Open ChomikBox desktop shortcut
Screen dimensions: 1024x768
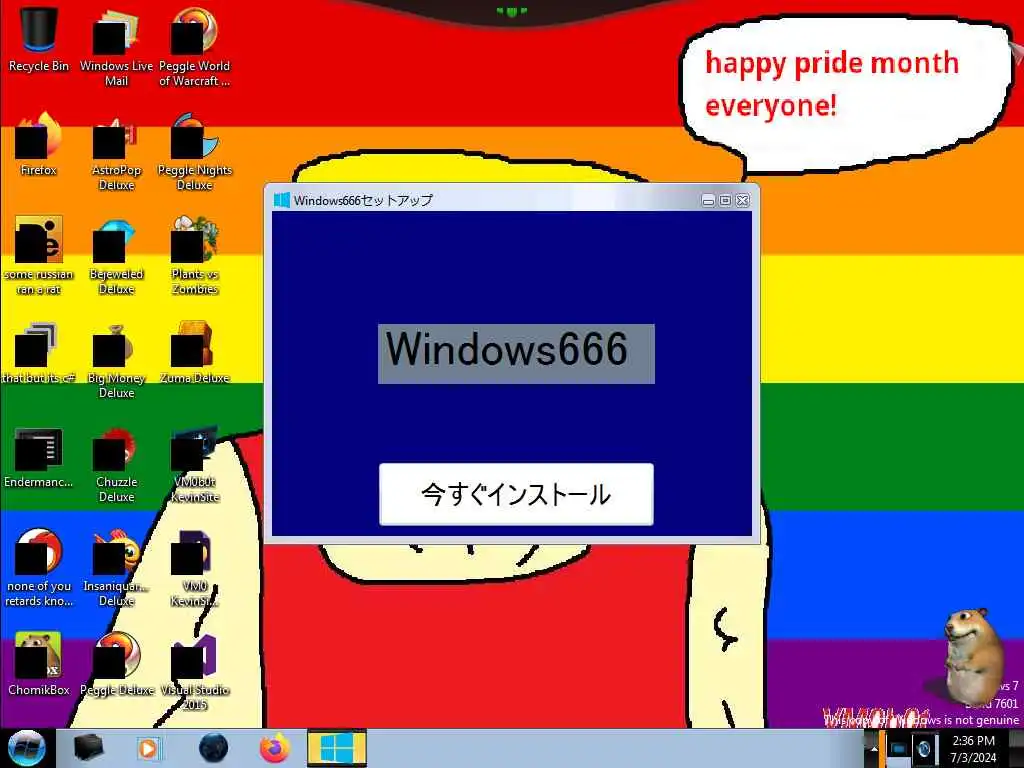coord(39,663)
